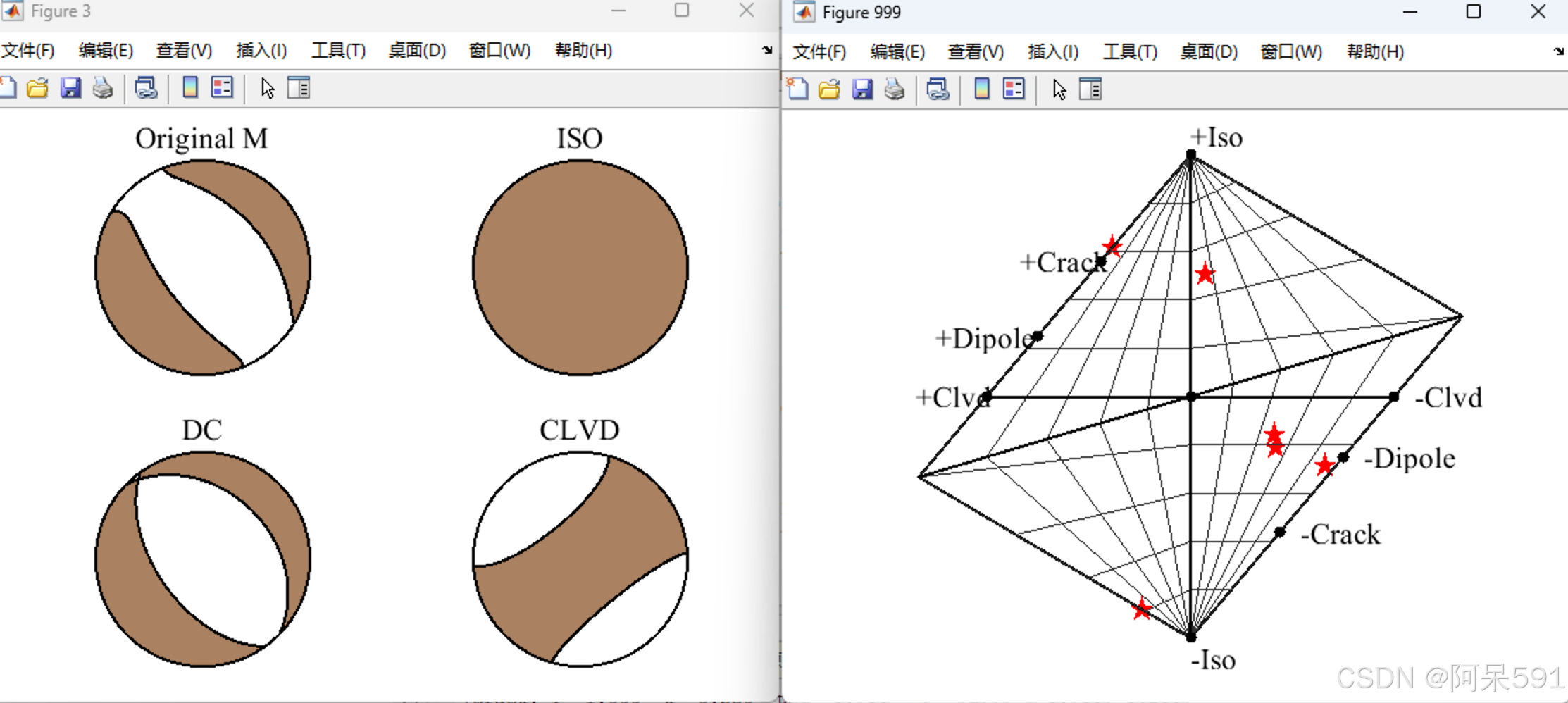The height and width of the screenshot is (703, 1568).
Task: Enable plot edit mode arrow in Figure 999
Action: [x=1059, y=89]
